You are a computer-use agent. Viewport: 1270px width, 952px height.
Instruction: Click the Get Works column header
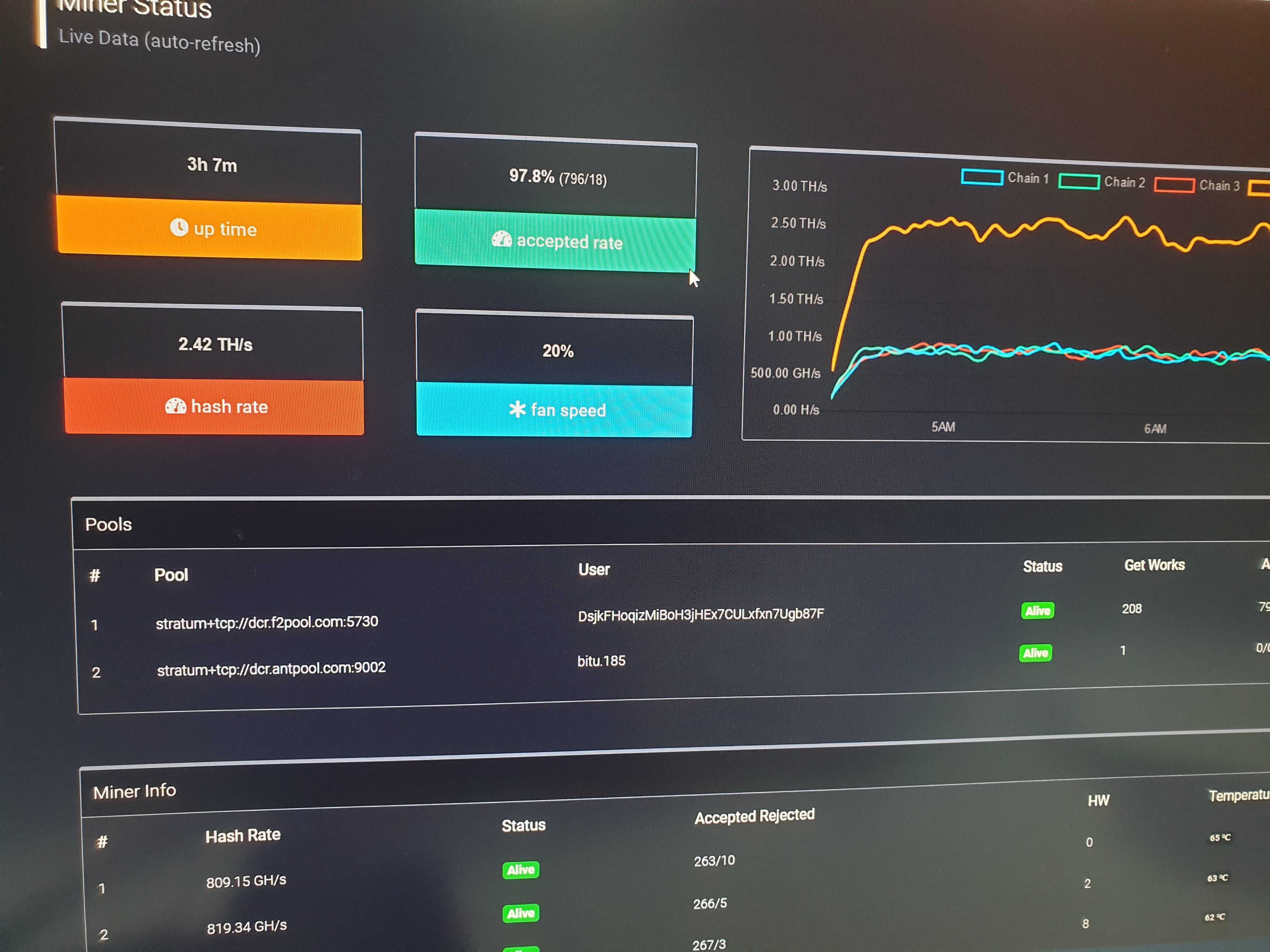click(x=1154, y=565)
